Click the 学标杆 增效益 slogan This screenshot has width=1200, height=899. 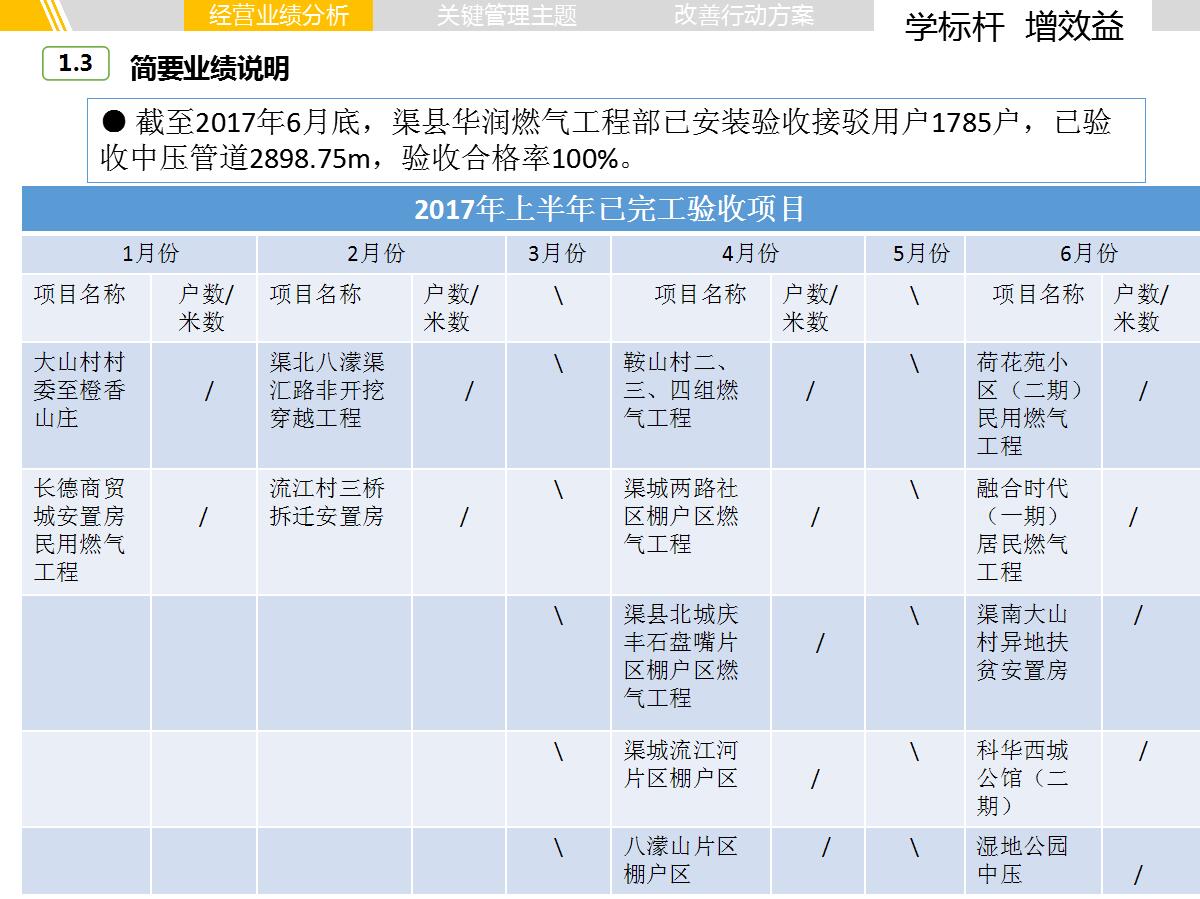(x=1013, y=27)
